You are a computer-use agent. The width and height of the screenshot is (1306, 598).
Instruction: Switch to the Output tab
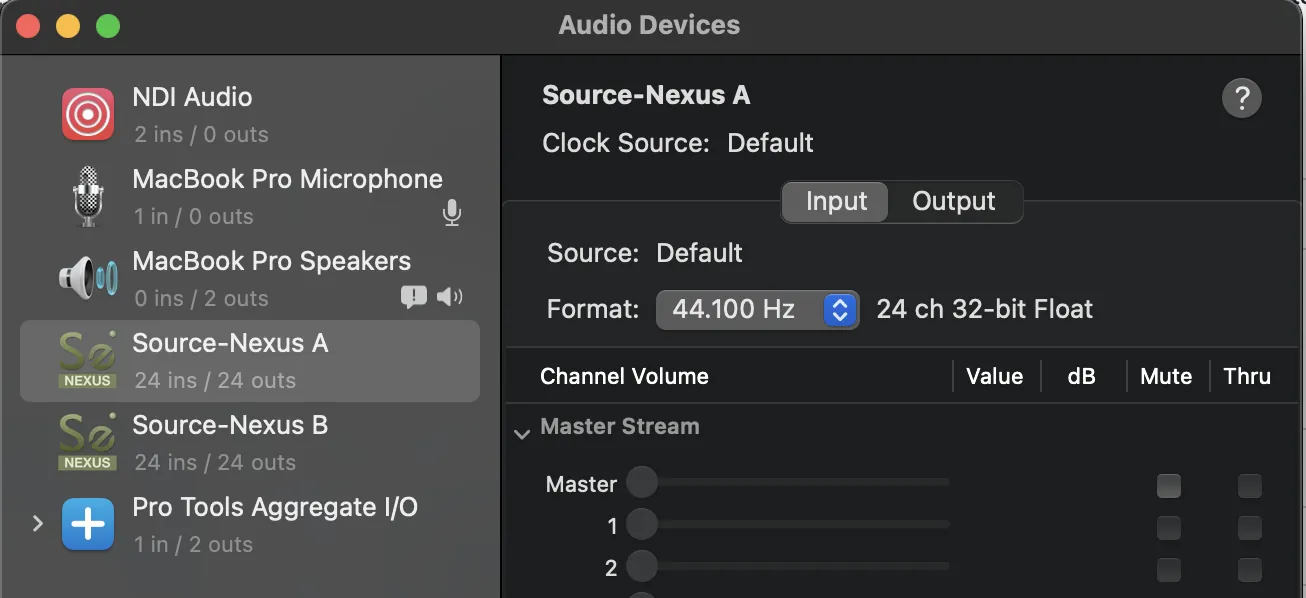[954, 201]
